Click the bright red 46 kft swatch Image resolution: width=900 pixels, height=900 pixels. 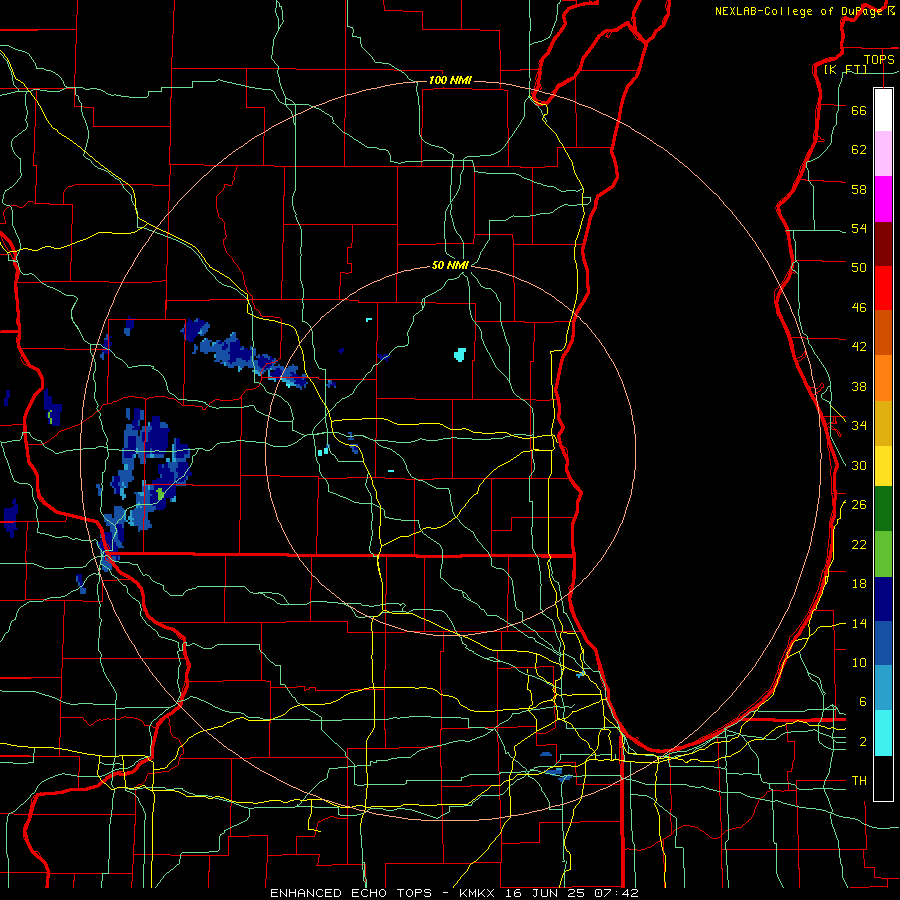click(883, 288)
